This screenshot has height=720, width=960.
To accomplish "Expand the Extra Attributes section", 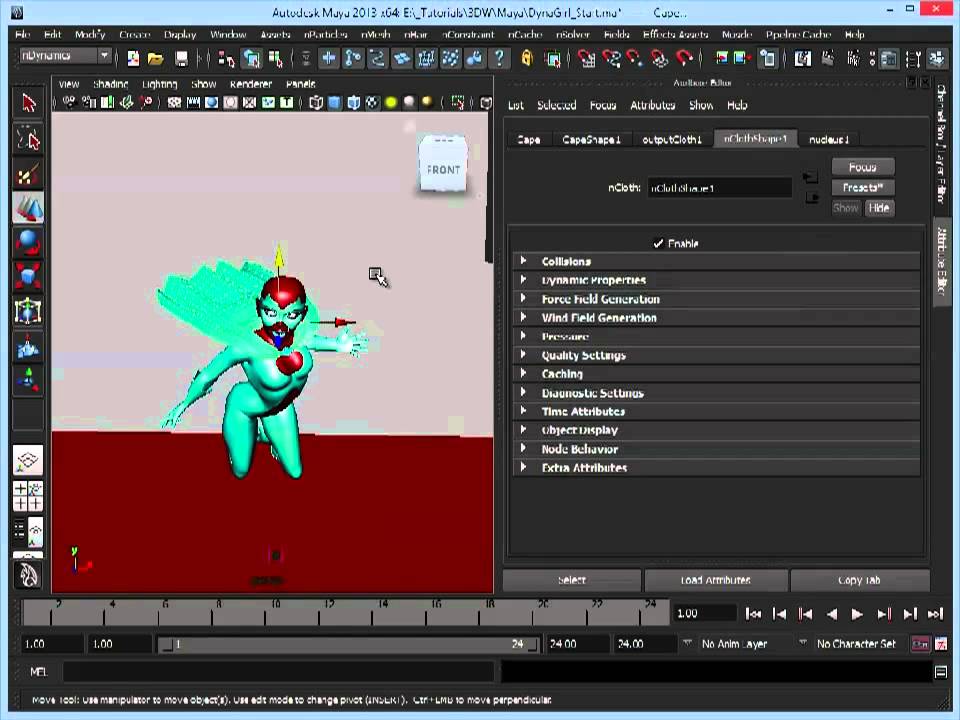I will [716, 468].
